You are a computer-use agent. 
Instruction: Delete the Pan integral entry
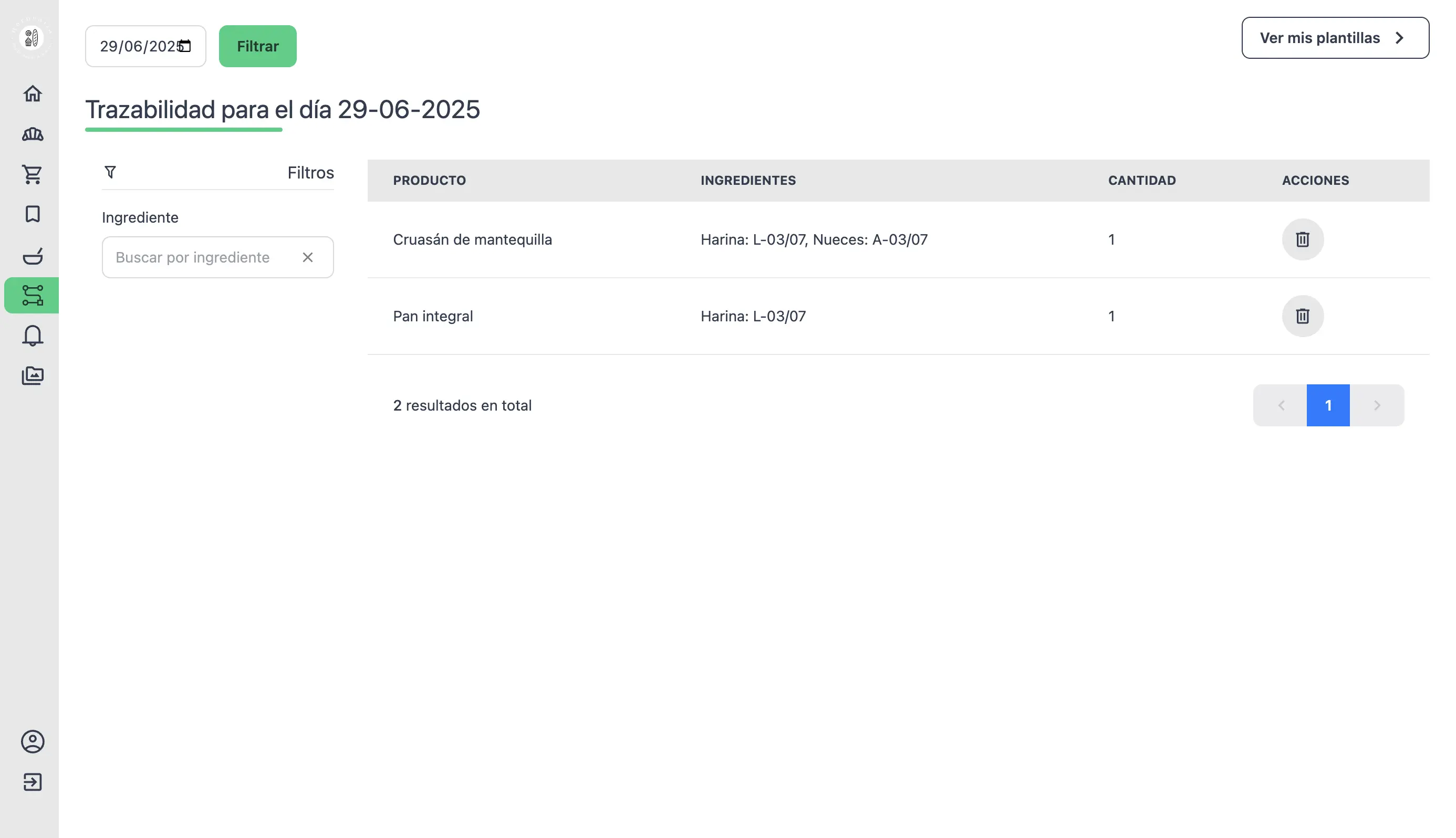click(x=1302, y=316)
